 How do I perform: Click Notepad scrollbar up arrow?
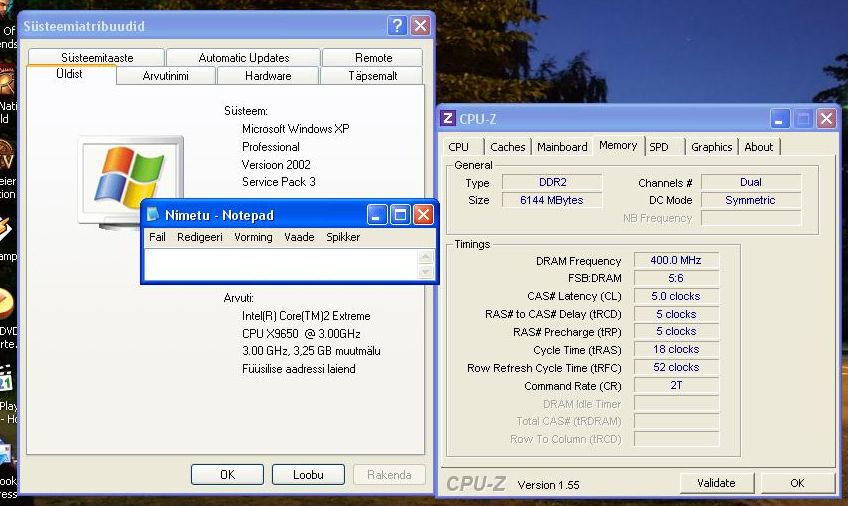(426, 256)
